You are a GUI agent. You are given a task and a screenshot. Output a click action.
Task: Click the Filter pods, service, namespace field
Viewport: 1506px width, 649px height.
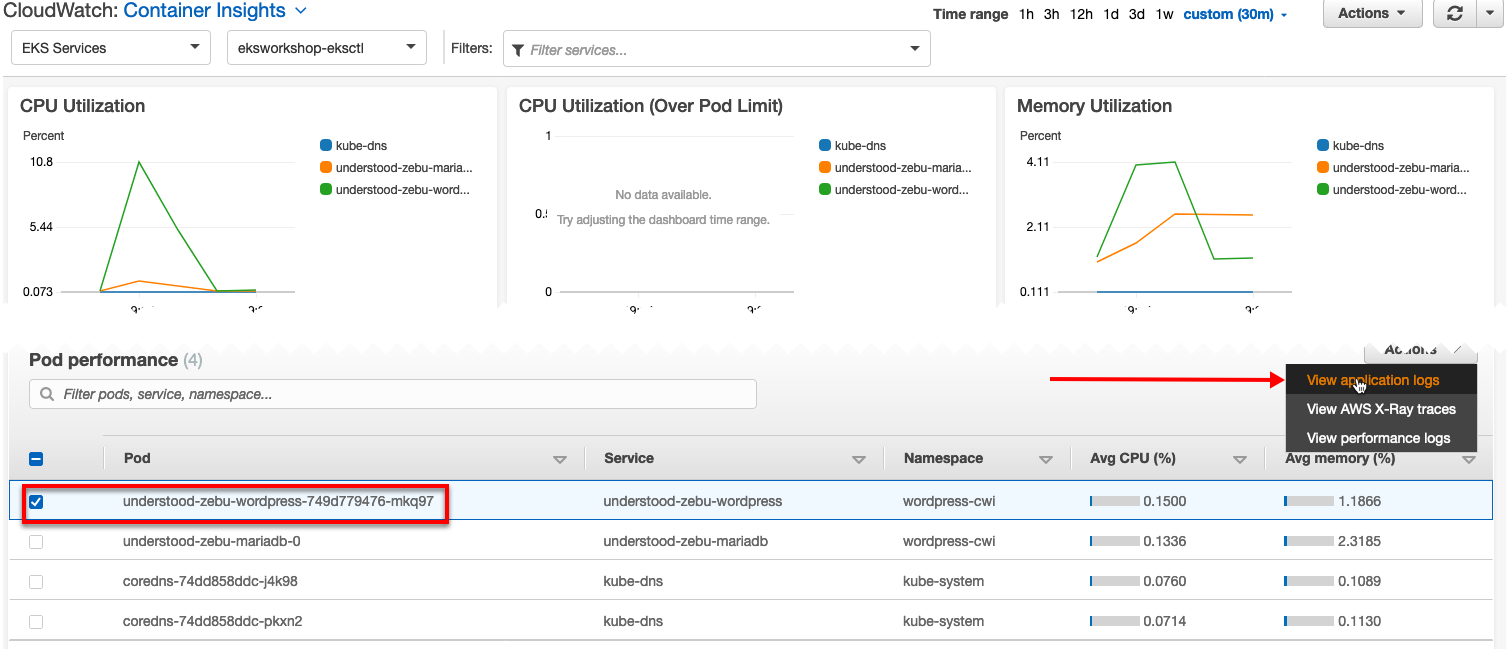400,394
